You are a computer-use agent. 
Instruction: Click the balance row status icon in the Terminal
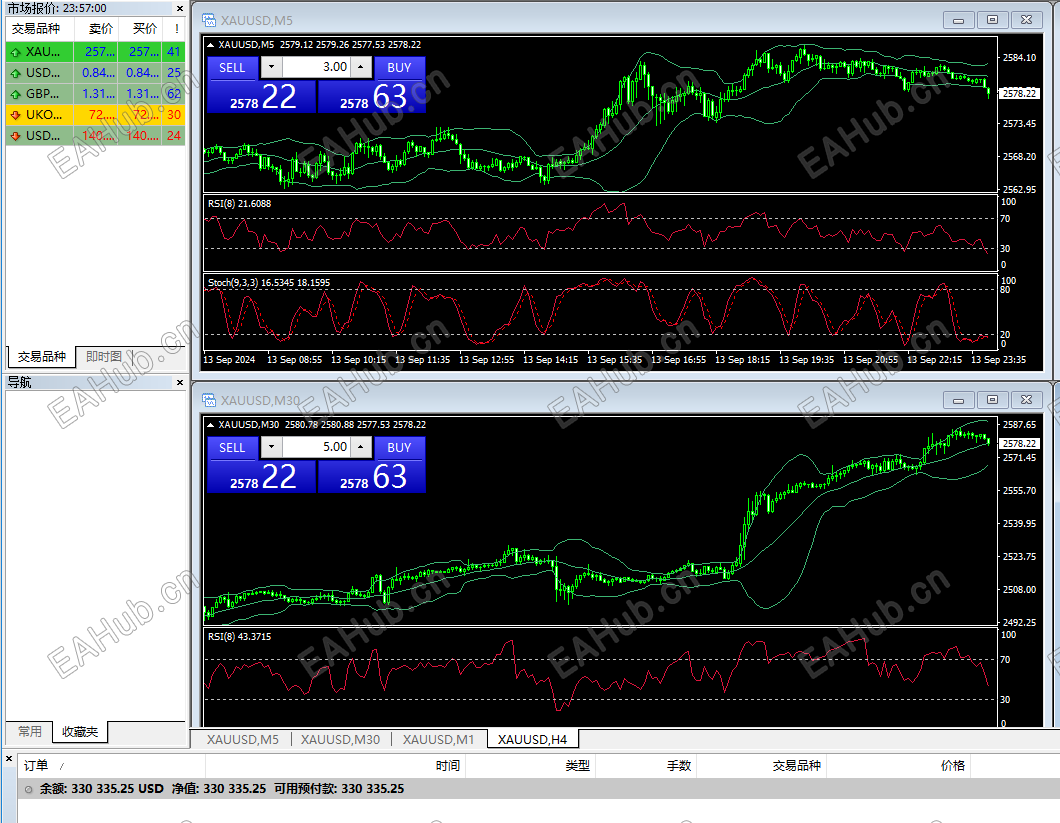(28, 789)
